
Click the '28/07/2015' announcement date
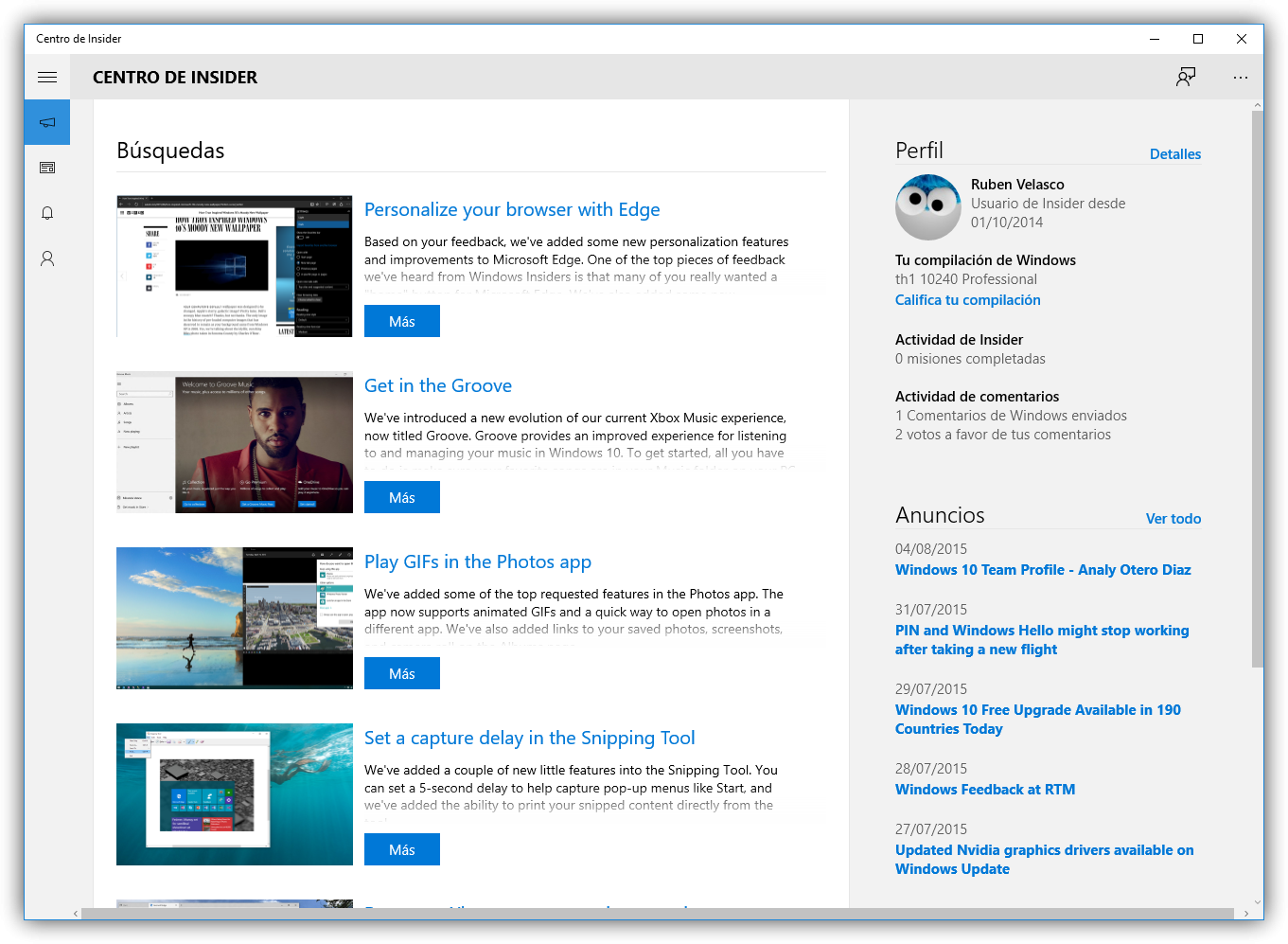[931, 769]
